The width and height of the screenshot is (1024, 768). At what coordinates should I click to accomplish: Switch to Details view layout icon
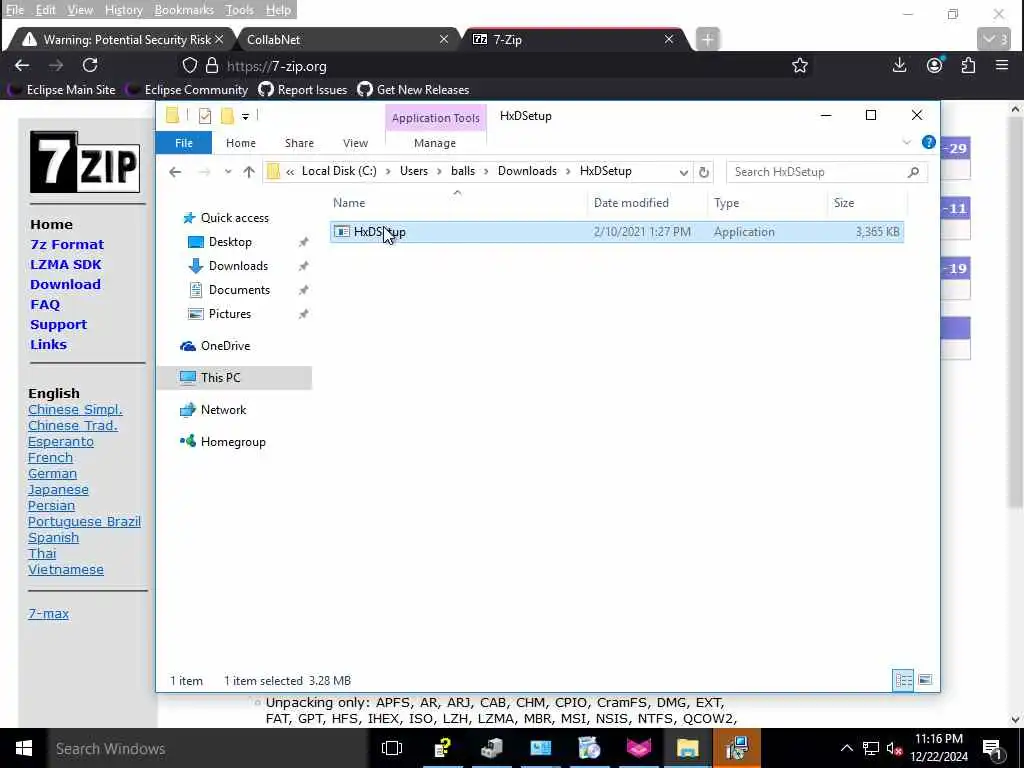click(903, 680)
